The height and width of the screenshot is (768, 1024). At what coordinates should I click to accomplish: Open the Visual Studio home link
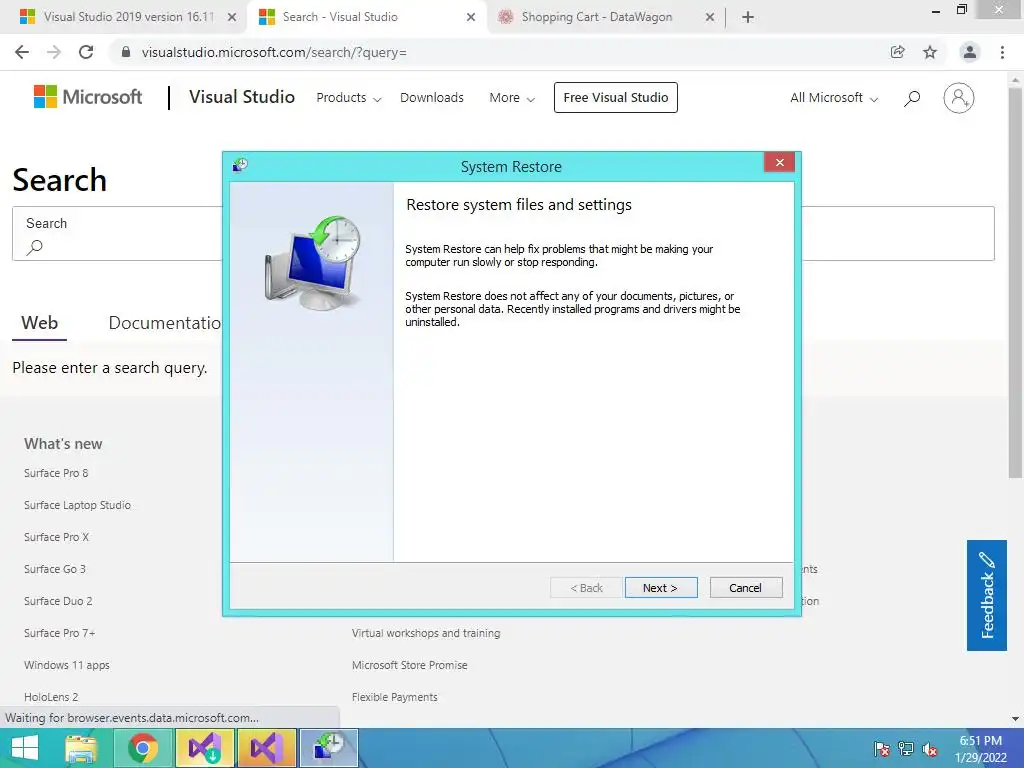pyautogui.click(x=242, y=97)
